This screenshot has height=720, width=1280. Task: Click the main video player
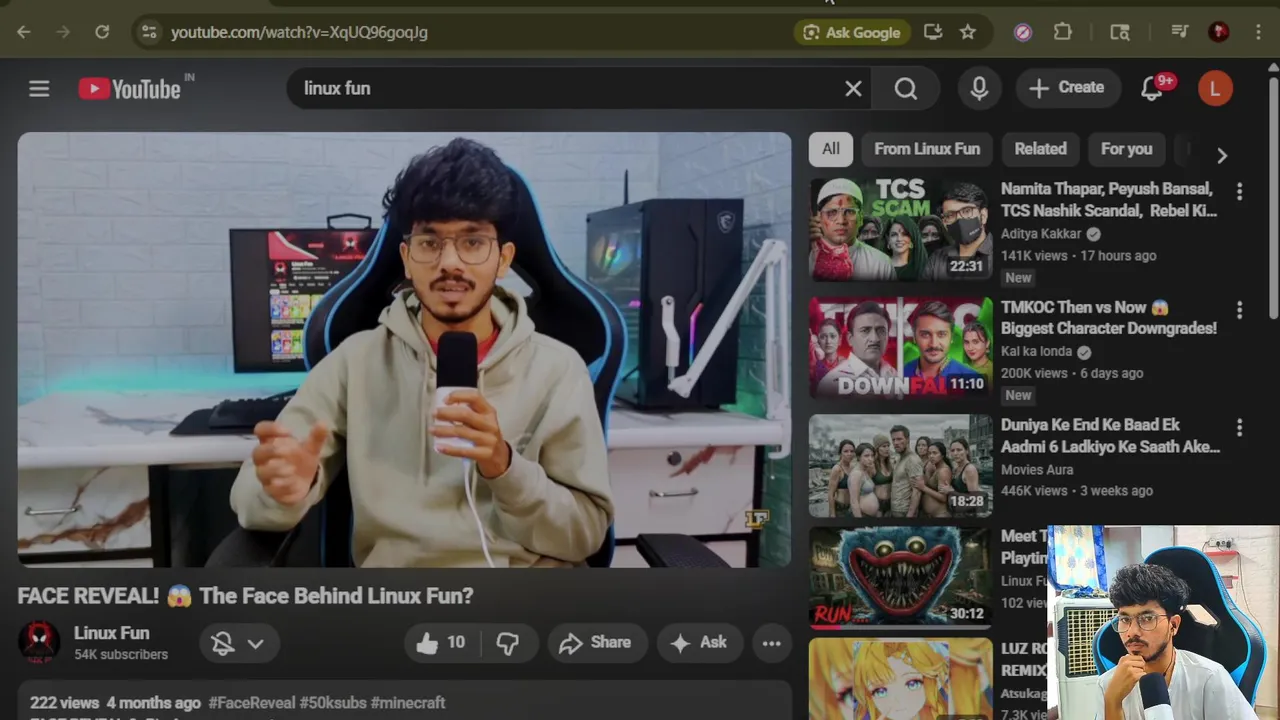click(x=404, y=350)
